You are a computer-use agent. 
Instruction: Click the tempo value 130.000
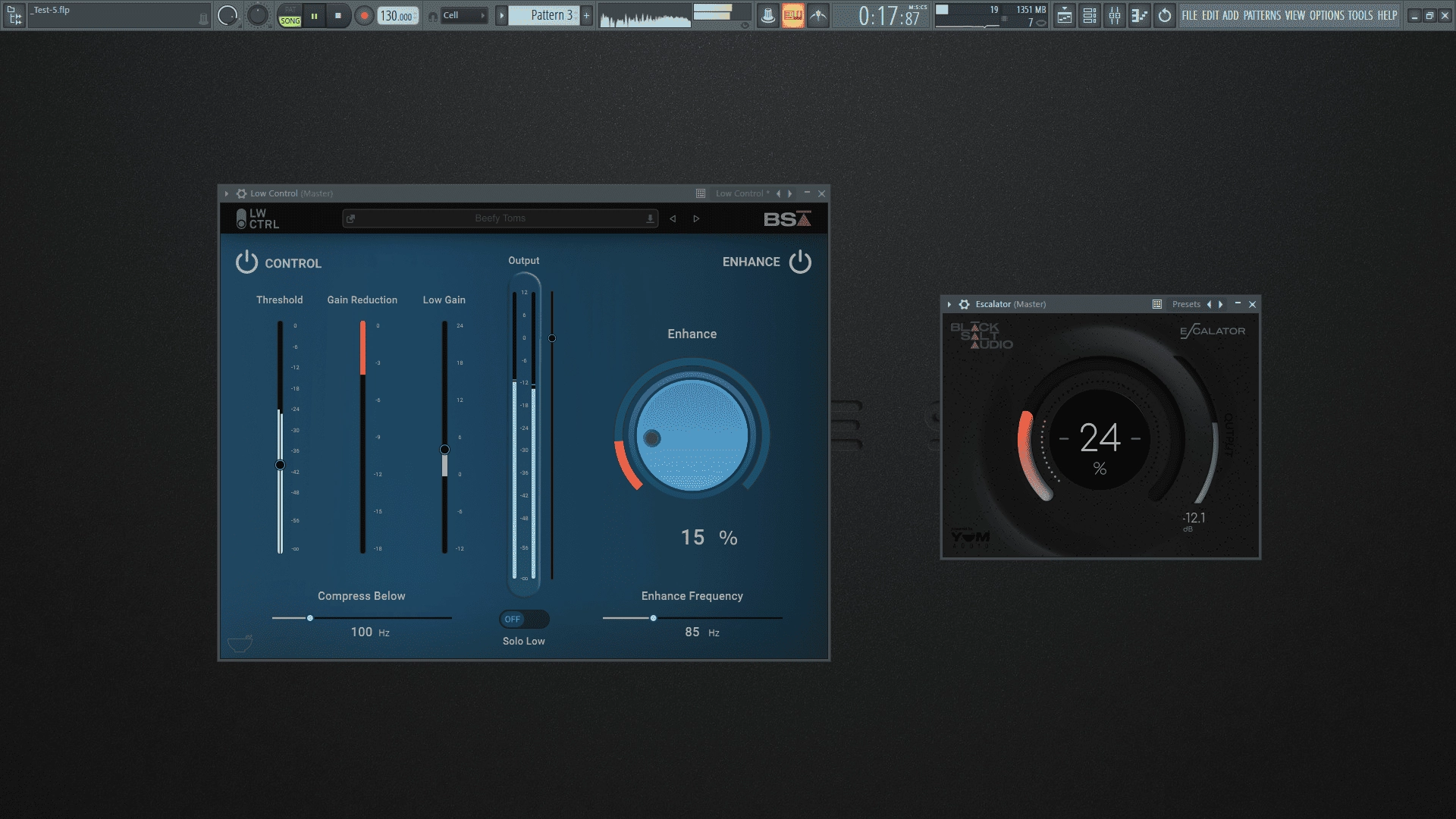397,16
